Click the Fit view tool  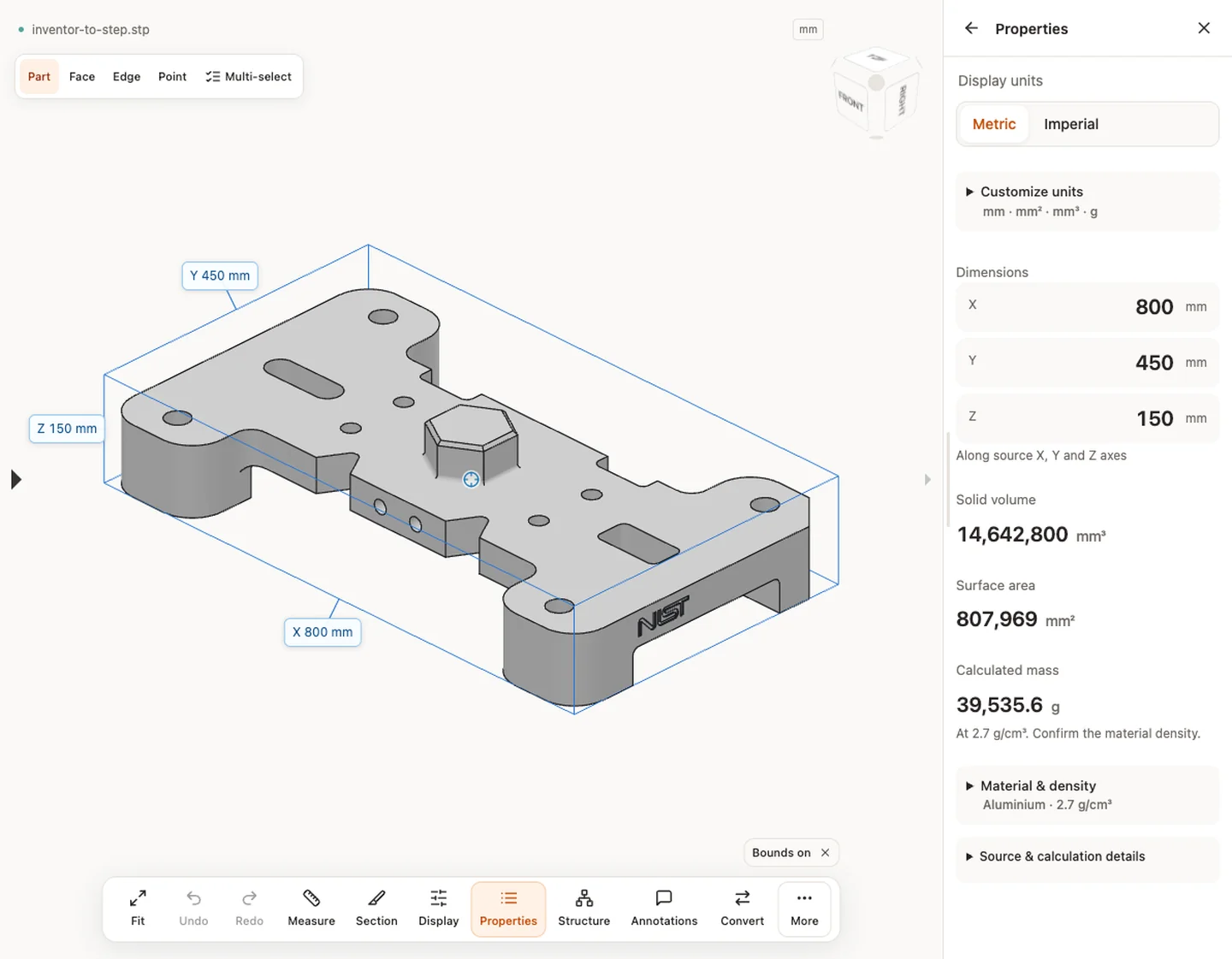point(138,909)
